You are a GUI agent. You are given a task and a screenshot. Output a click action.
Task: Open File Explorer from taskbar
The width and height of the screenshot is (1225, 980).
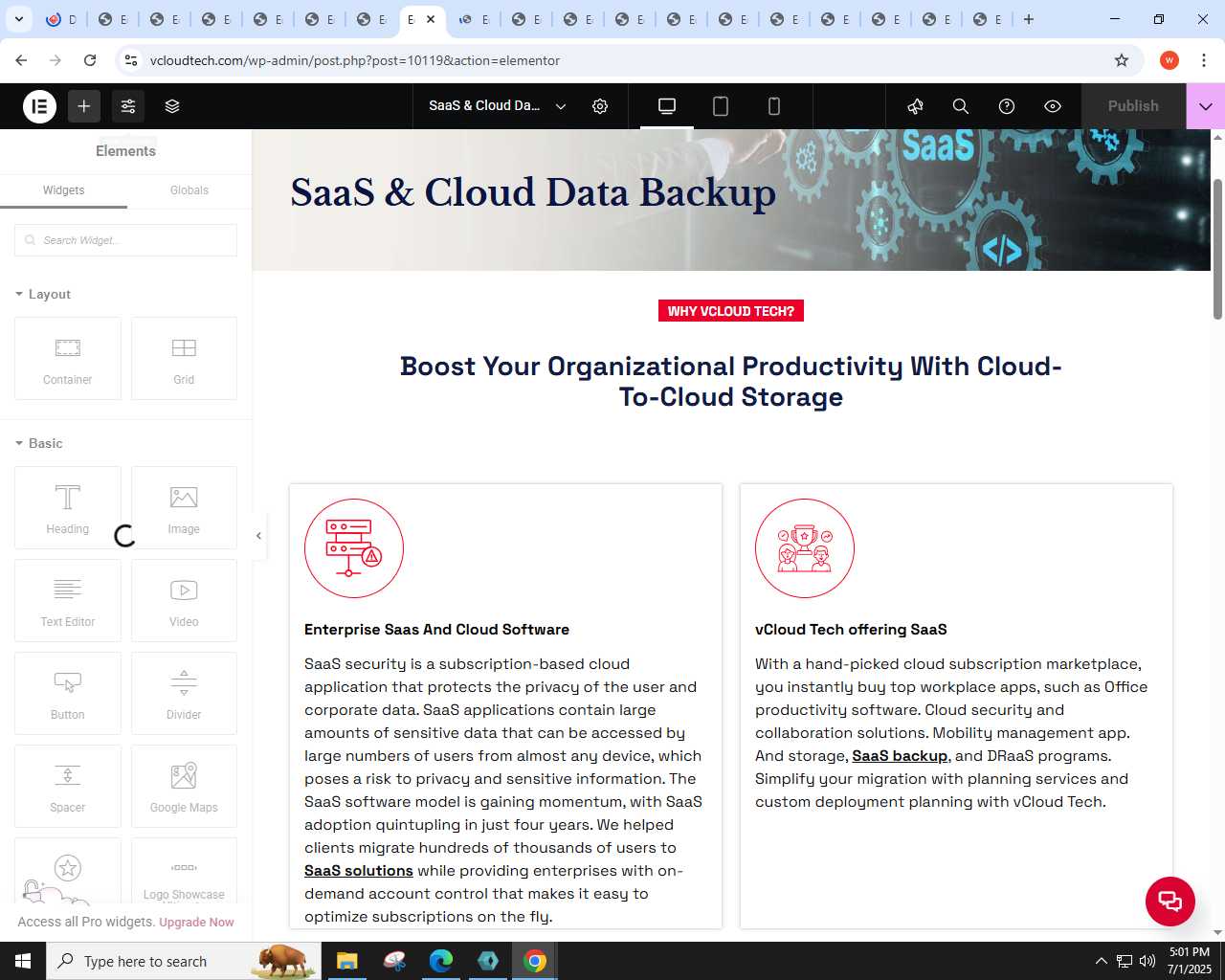(347, 961)
